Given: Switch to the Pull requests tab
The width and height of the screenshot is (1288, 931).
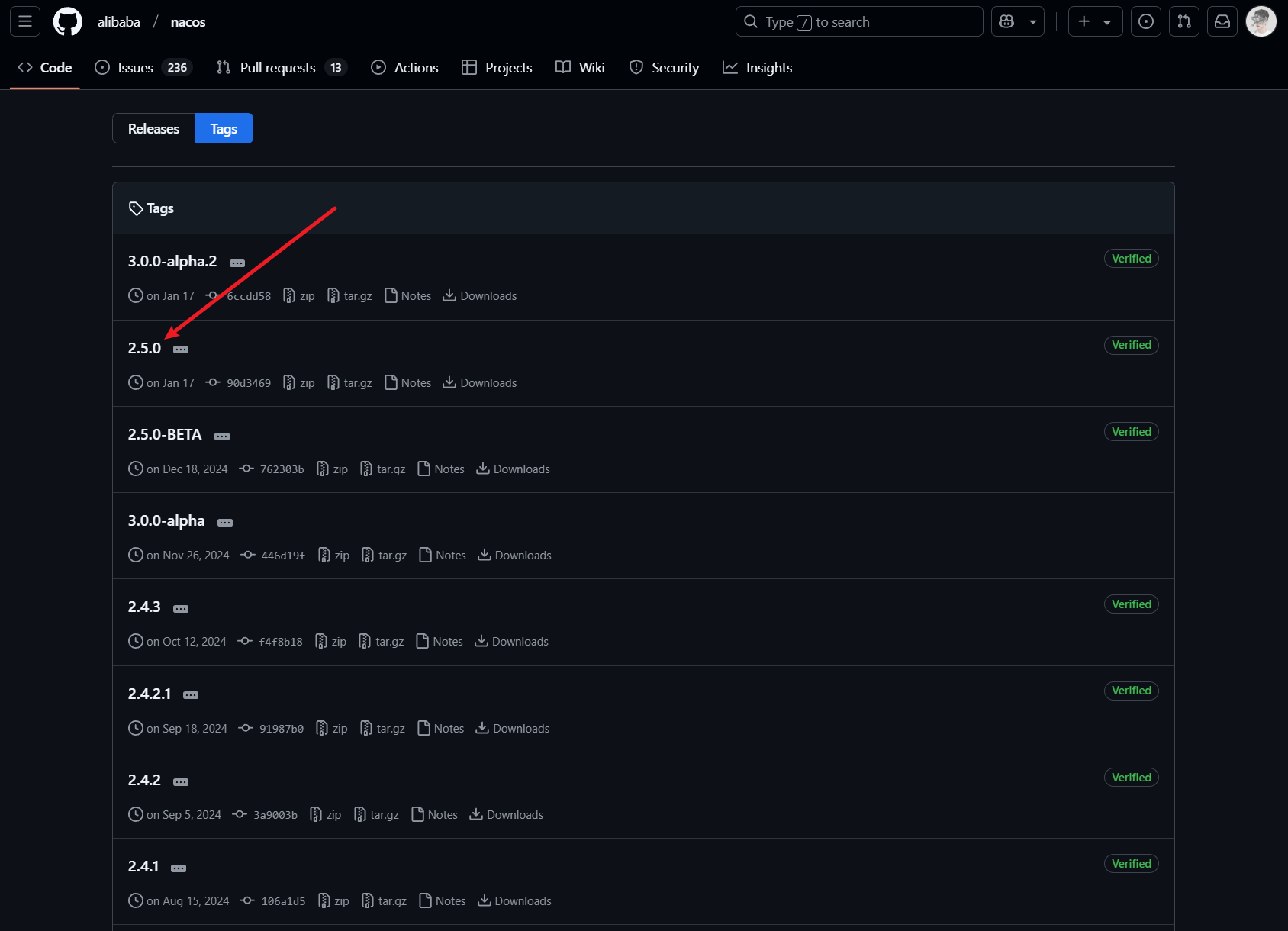Looking at the screenshot, I should [282, 68].
